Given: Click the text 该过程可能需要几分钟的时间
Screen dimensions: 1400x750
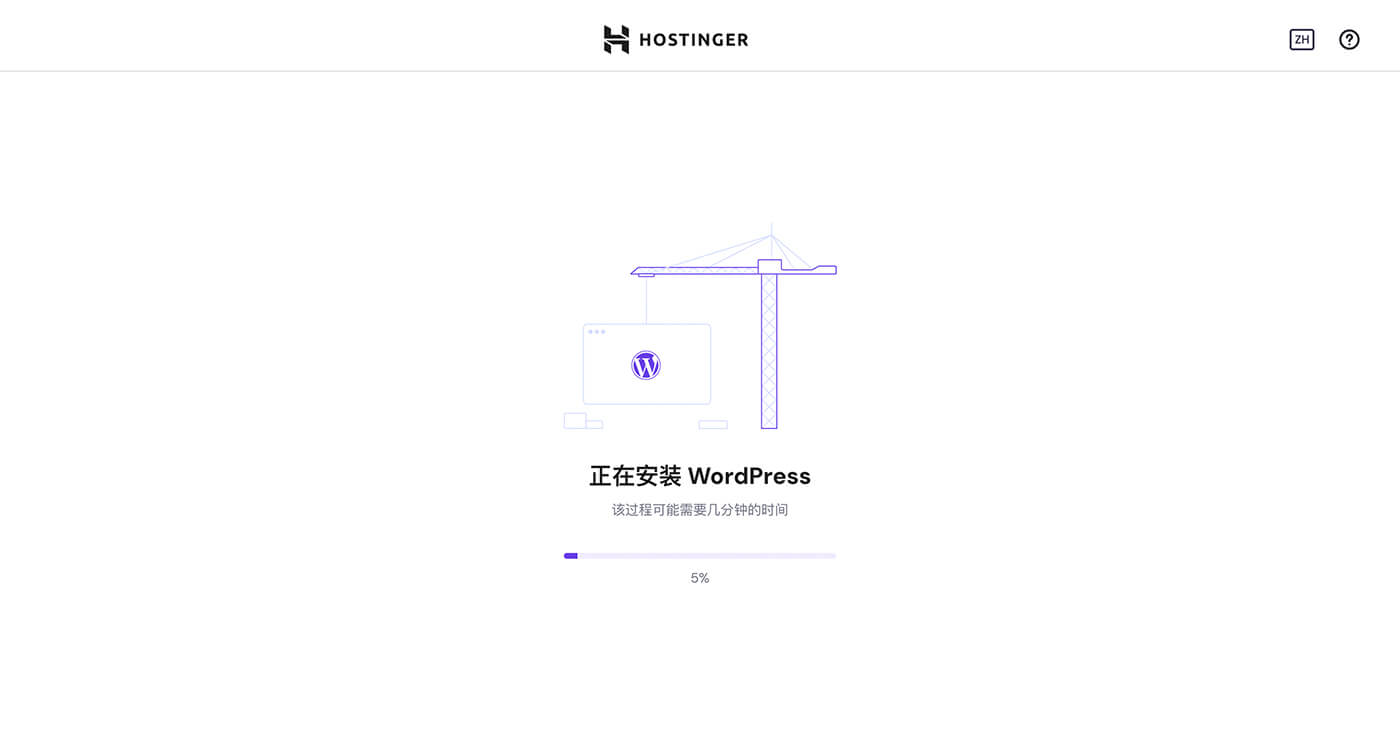Looking at the screenshot, I should pyautogui.click(x=700, y=510).
